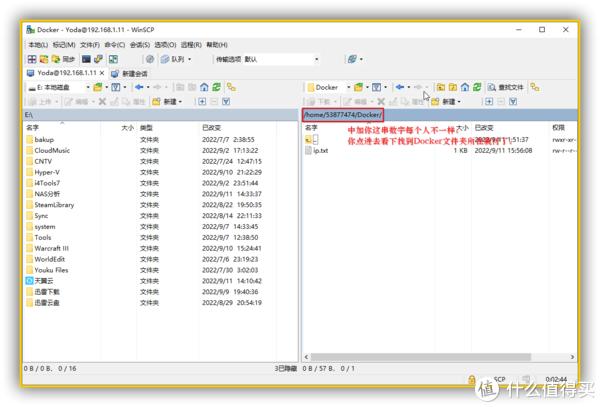Click the remote panel directory tree icon
600x407 pixels.
coord(535,87)
